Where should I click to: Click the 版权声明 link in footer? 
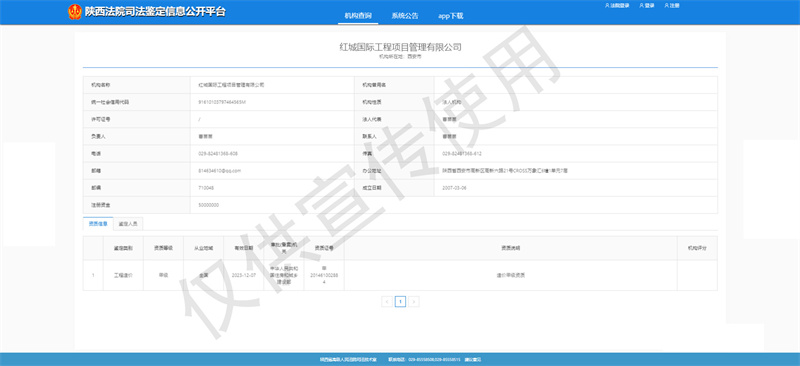(x=472, y=360)
